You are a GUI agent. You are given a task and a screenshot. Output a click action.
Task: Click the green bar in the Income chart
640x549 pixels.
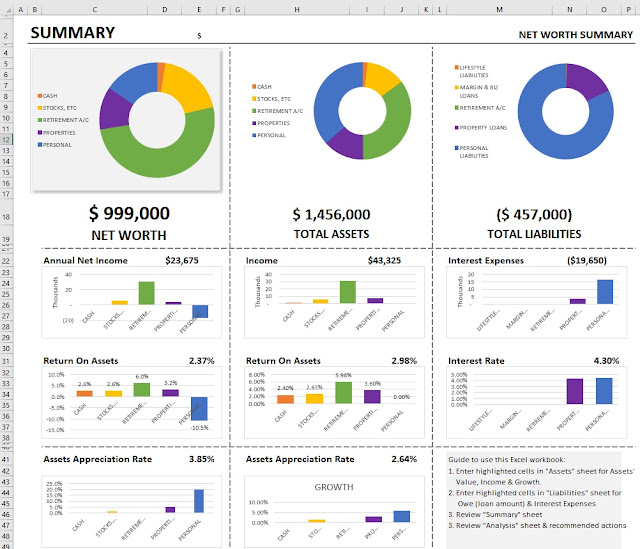348,292
